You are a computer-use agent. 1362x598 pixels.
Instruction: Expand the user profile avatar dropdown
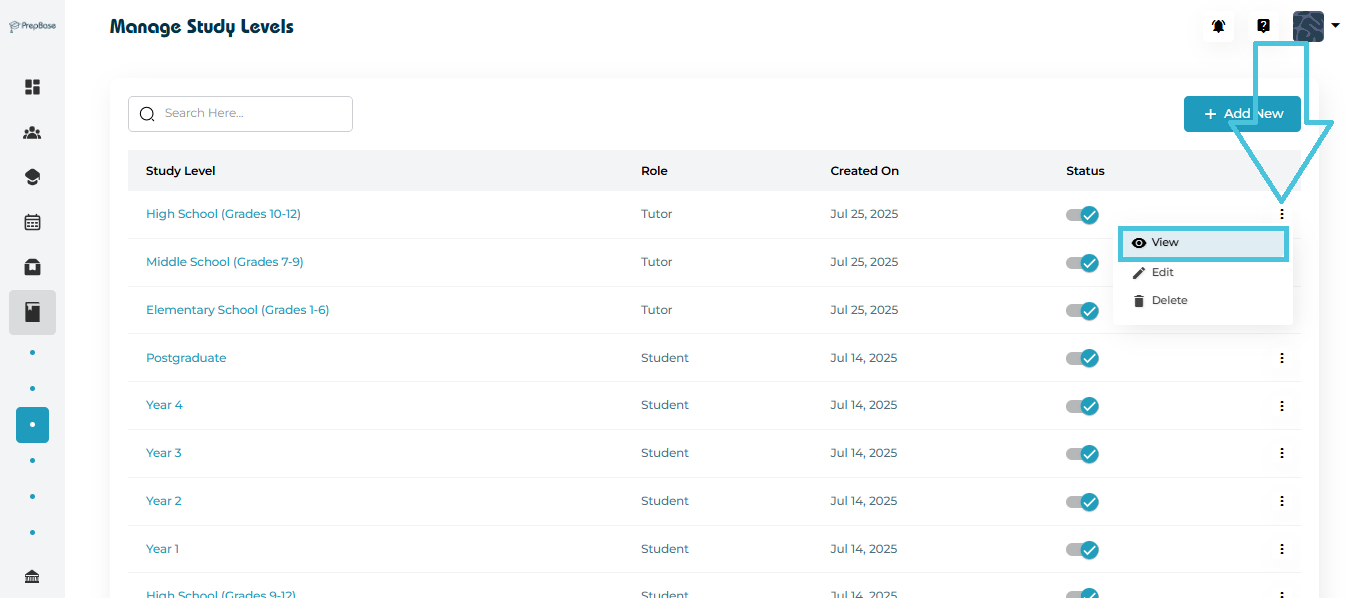tap(1315, 27)
